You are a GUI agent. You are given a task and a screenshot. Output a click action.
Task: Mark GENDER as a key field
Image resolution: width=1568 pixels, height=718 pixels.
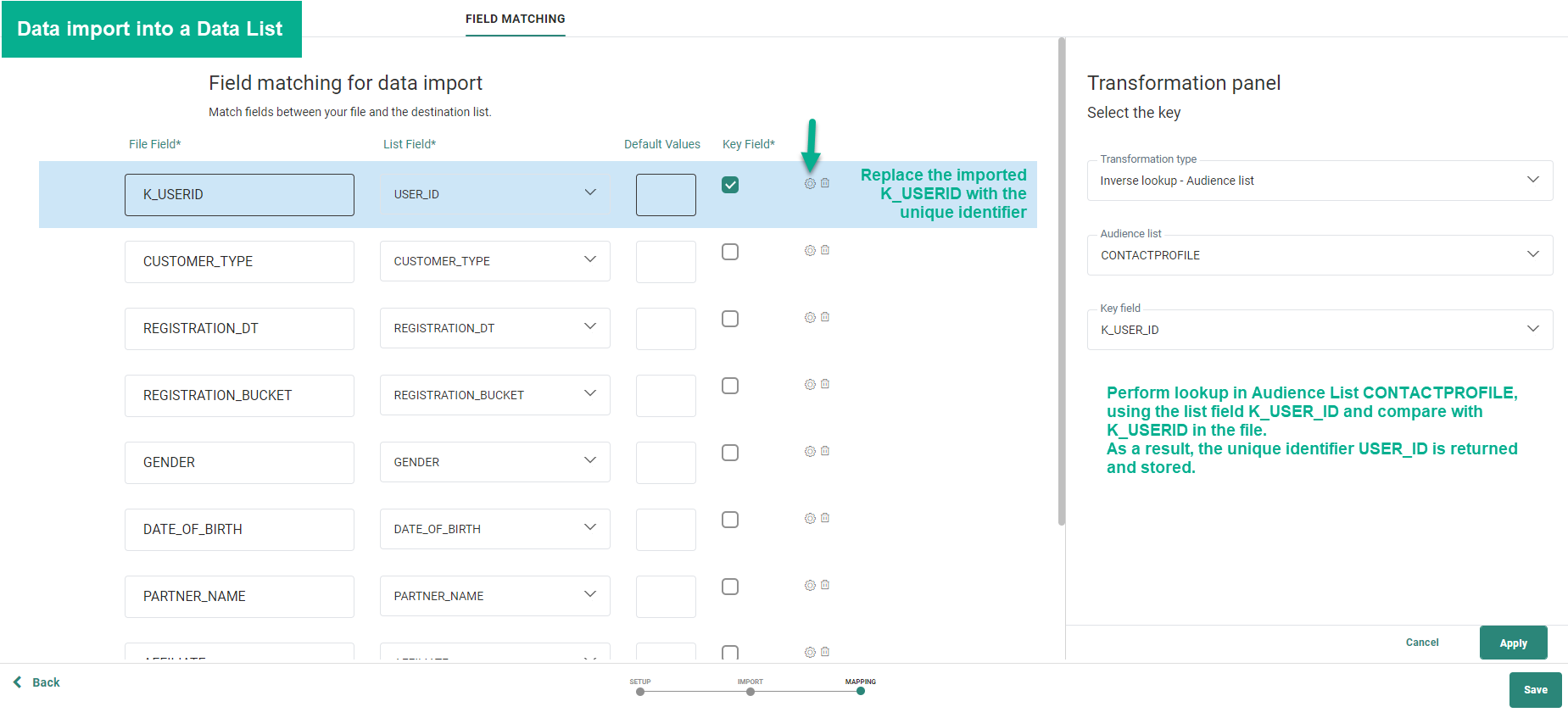coord(730,453)
